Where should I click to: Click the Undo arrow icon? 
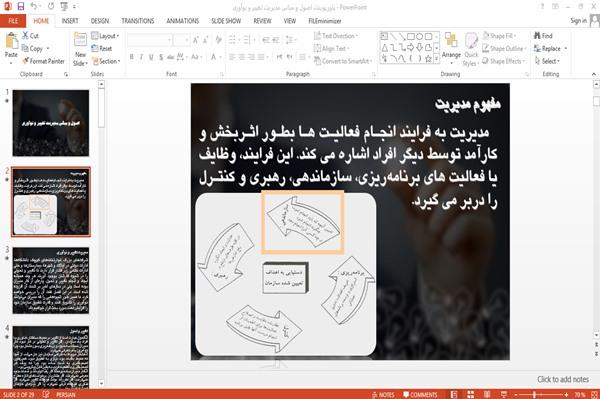34,6
